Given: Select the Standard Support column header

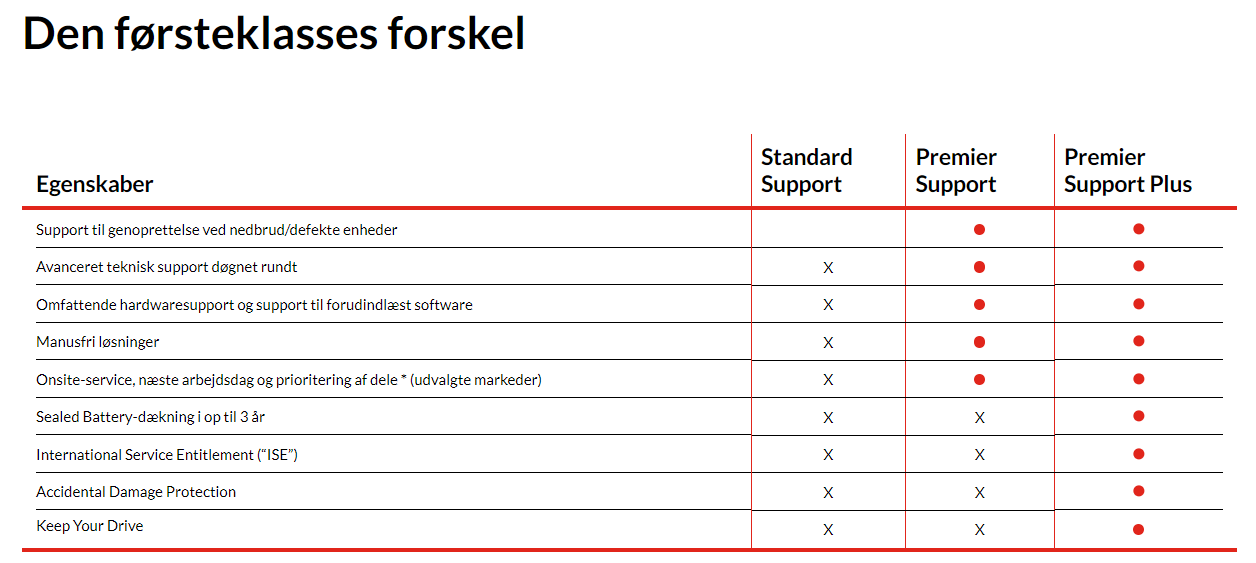Looking at the screenshot, I should tap(806, 171).
